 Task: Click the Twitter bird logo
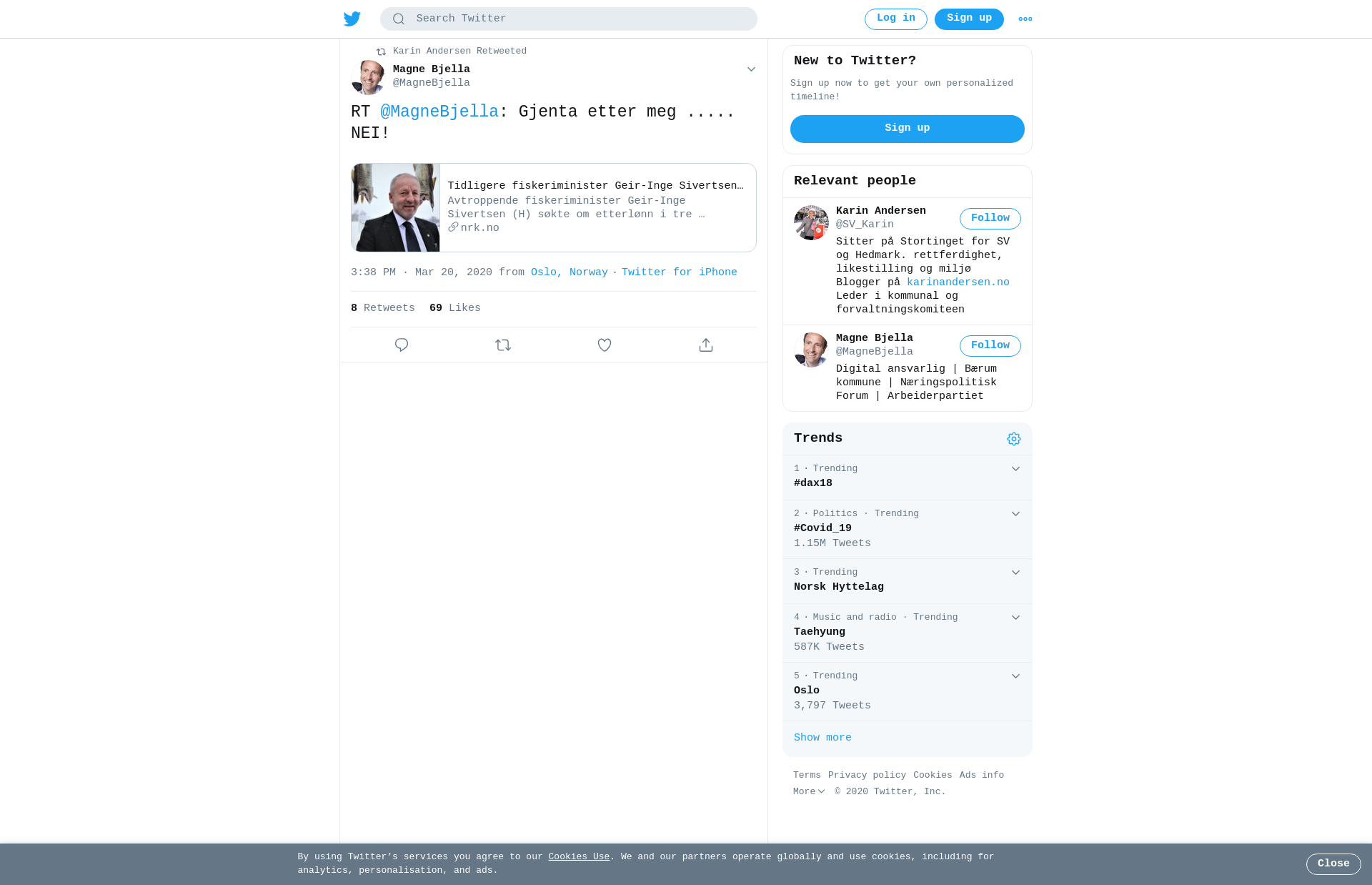coord(352,19)
